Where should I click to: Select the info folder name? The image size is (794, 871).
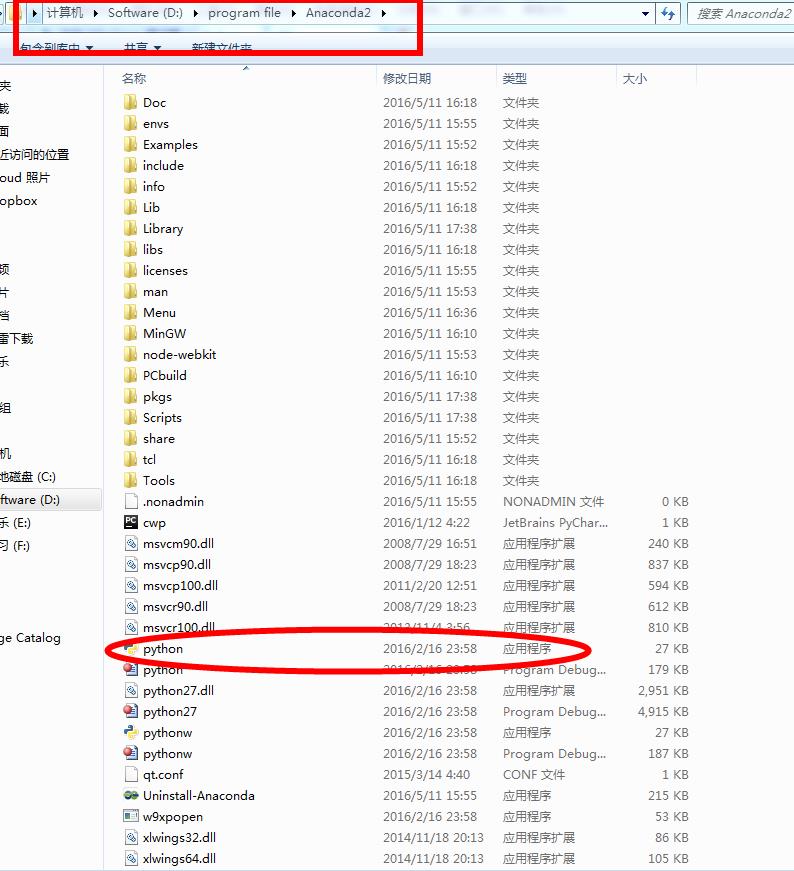click(153, 186)
